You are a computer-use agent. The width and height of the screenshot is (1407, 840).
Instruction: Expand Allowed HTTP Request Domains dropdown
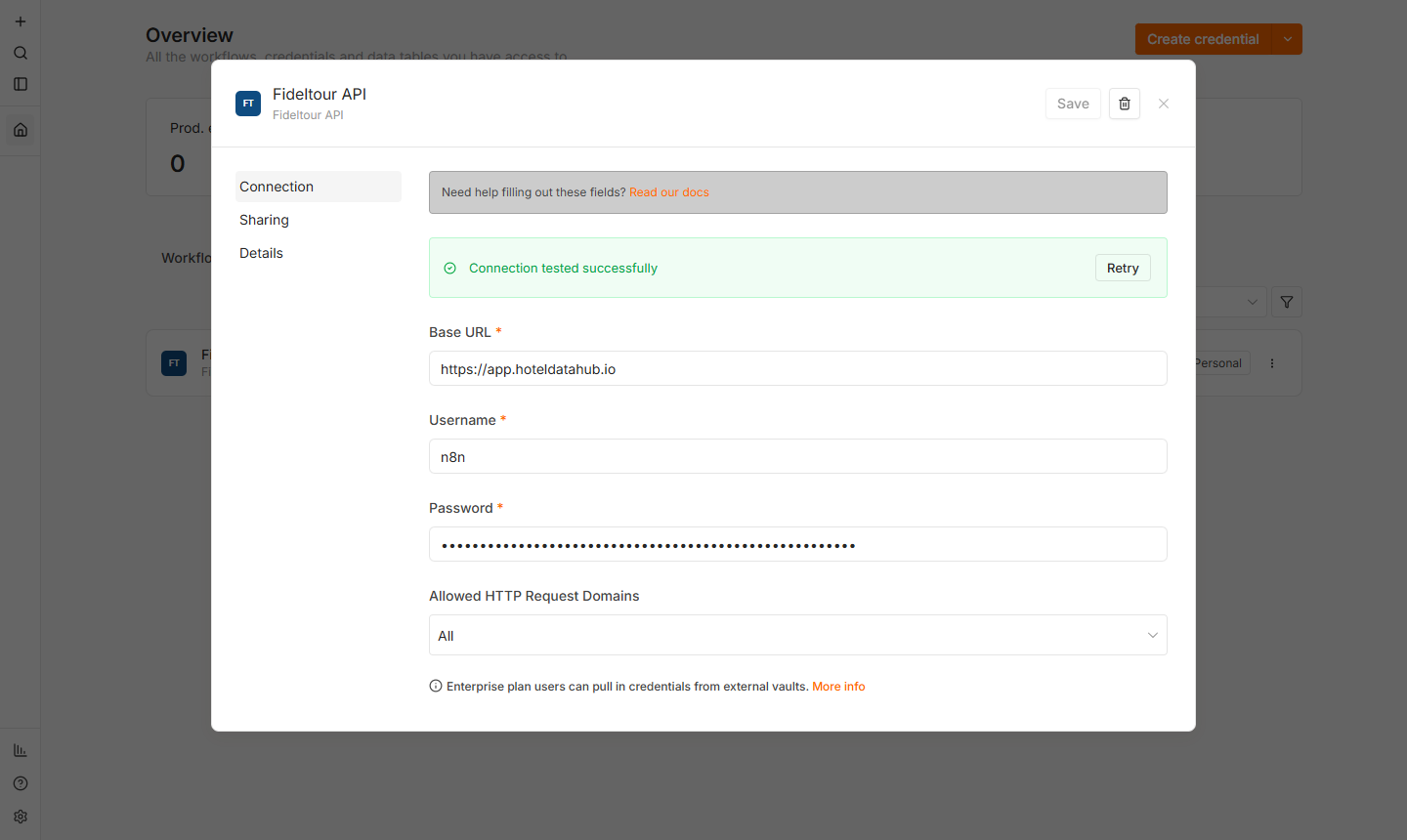pyautogui.click(x=798, y=635)
